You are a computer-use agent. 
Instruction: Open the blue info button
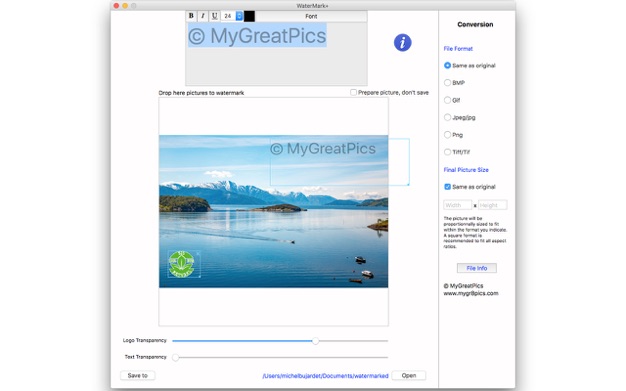402,42
